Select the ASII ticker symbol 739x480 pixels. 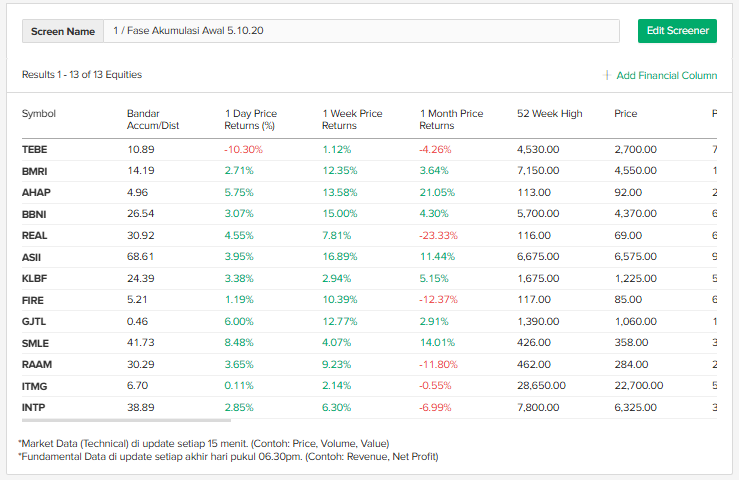coord(31,257)
